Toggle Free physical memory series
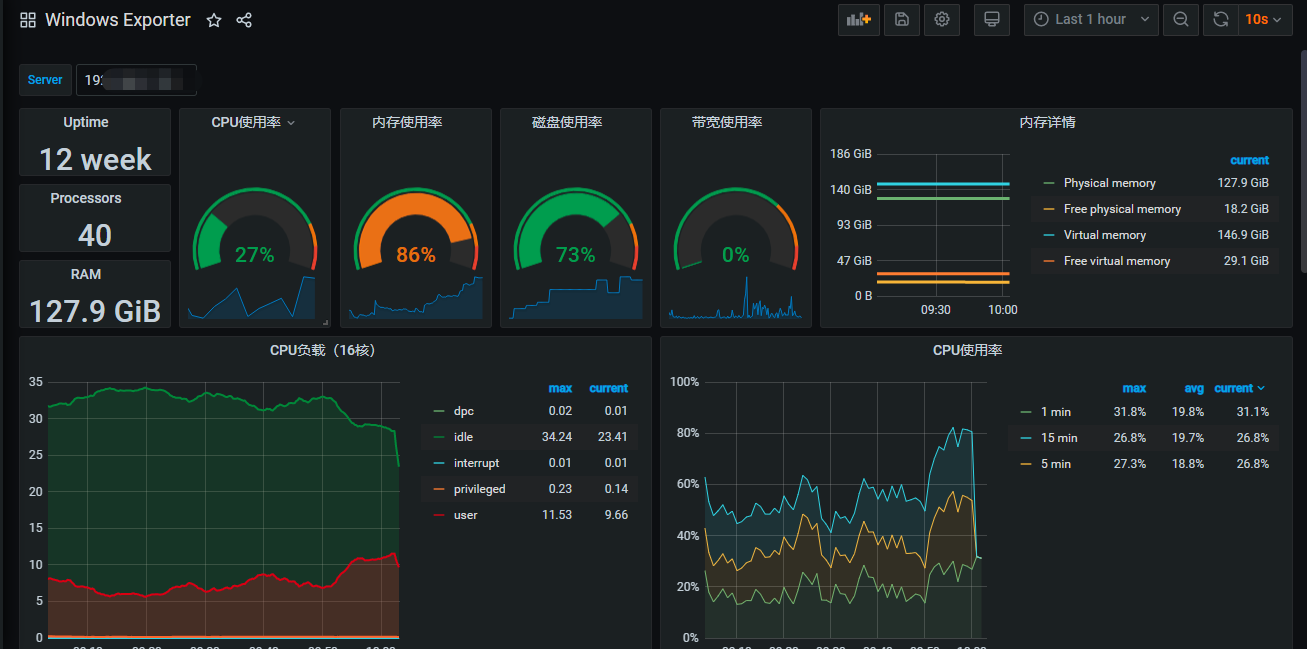The image size is (1307, 649). tap(1122, 209)
